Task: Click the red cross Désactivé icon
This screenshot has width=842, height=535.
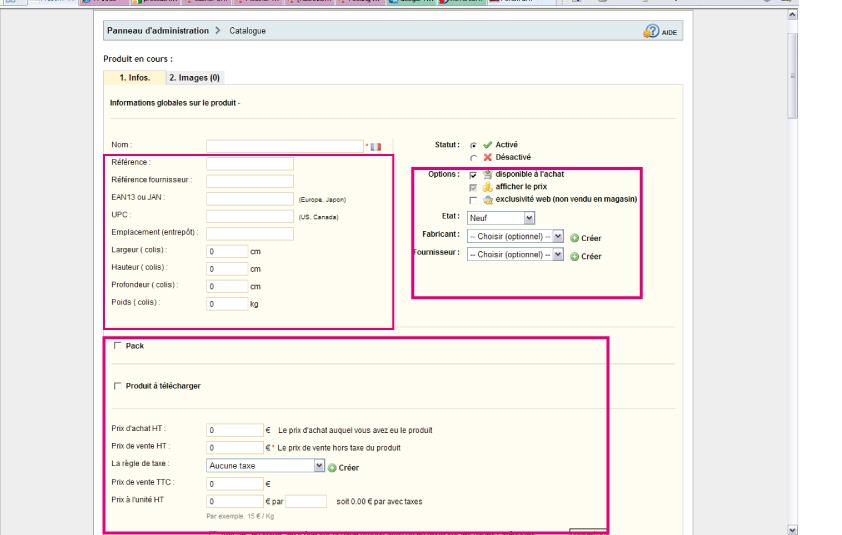Action: 487,158
